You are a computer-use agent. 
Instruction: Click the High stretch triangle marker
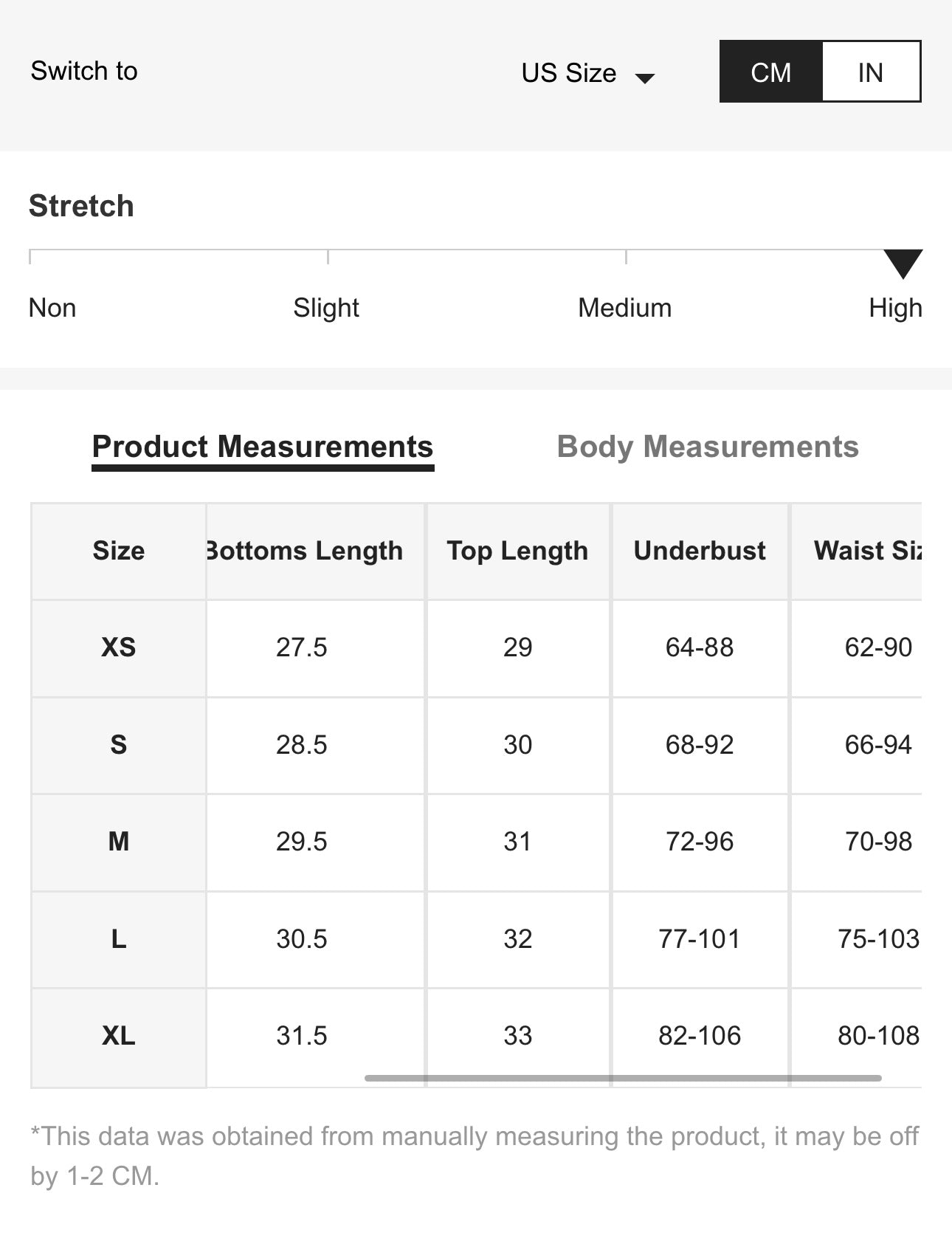(x=903, y=263)
